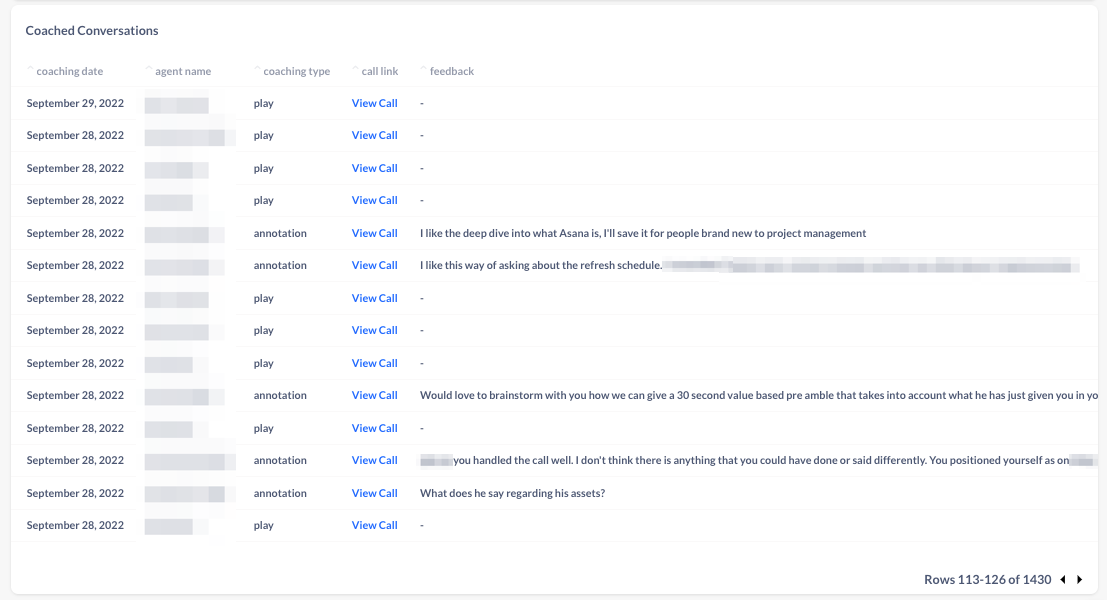Open View Call for the assets question row
Viewport: 1107px width, 600px height.
[x=374, y=493]
